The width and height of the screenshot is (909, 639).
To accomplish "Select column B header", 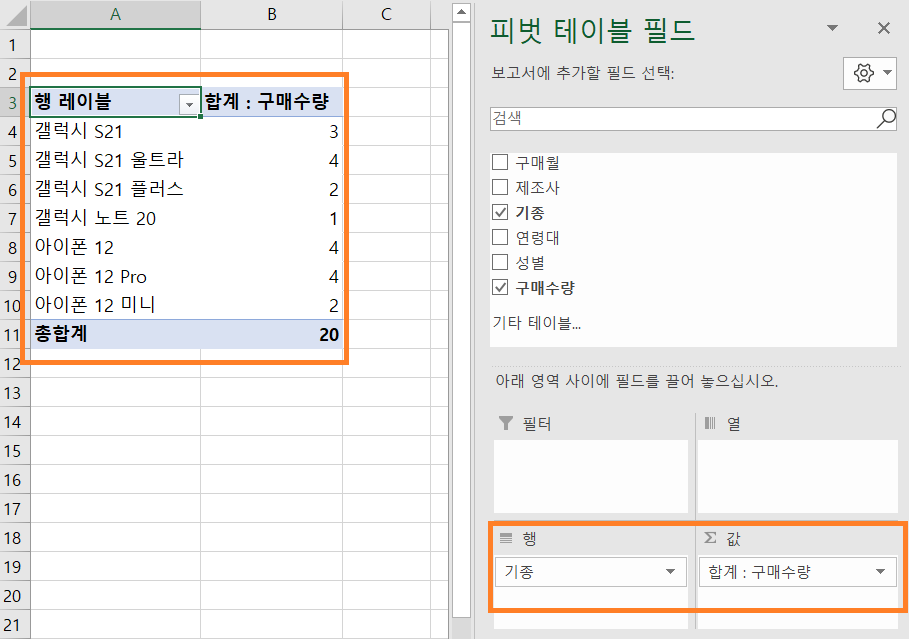I will (272, 14).
